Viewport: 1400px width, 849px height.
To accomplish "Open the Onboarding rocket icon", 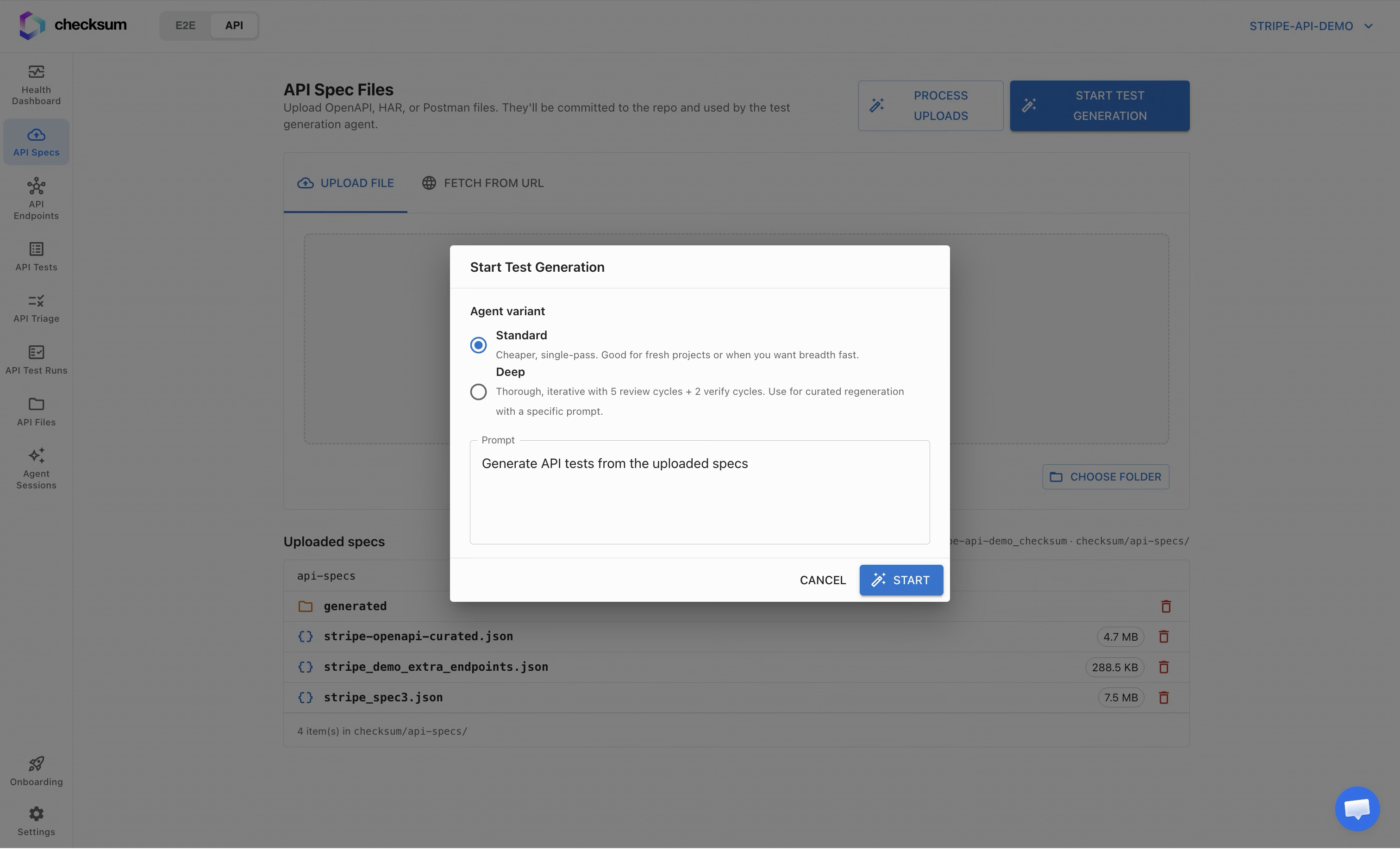I will [37, 764].
